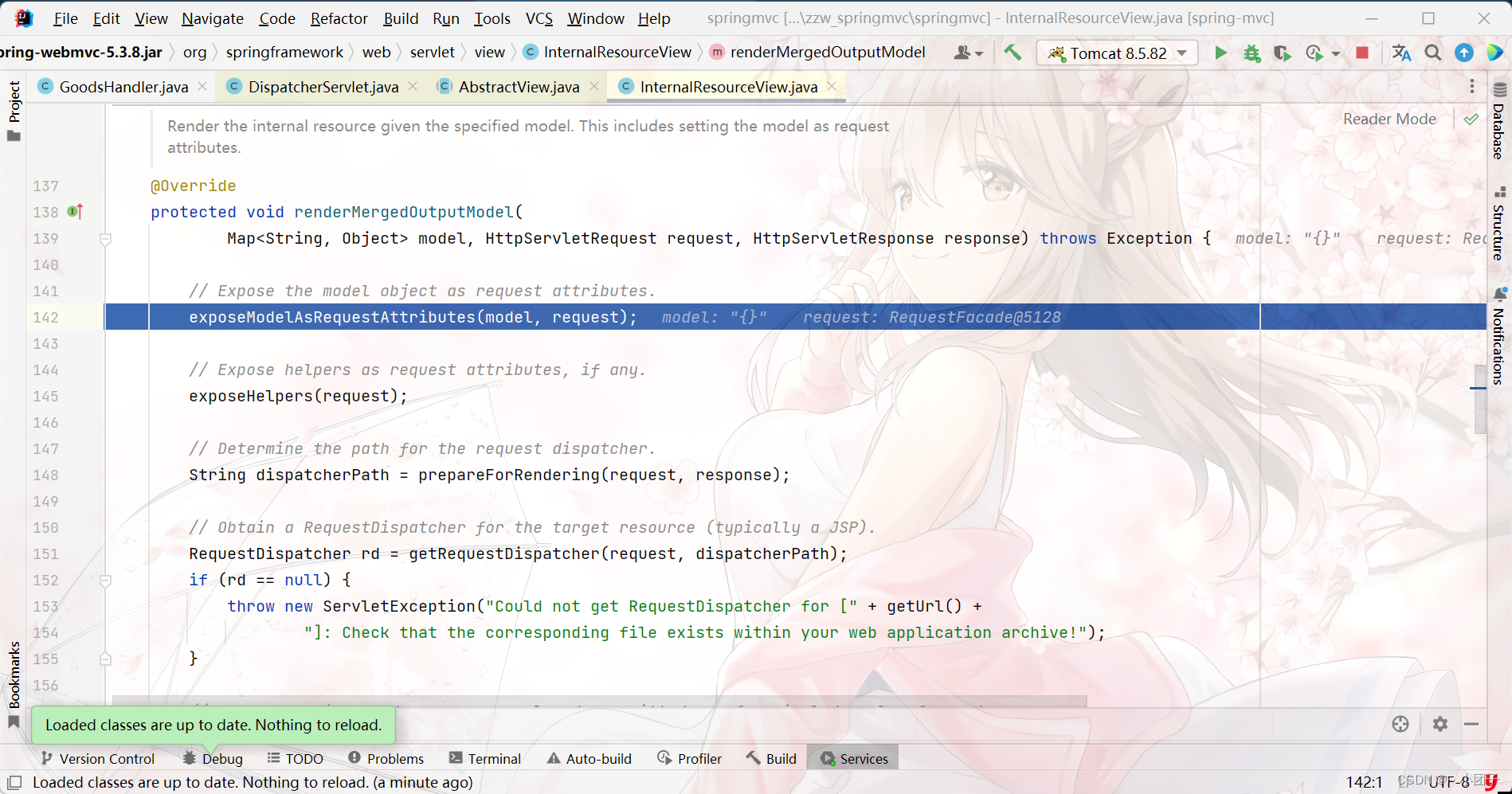Open the VCS menu

pyautogui.click(x=539, y=18)
